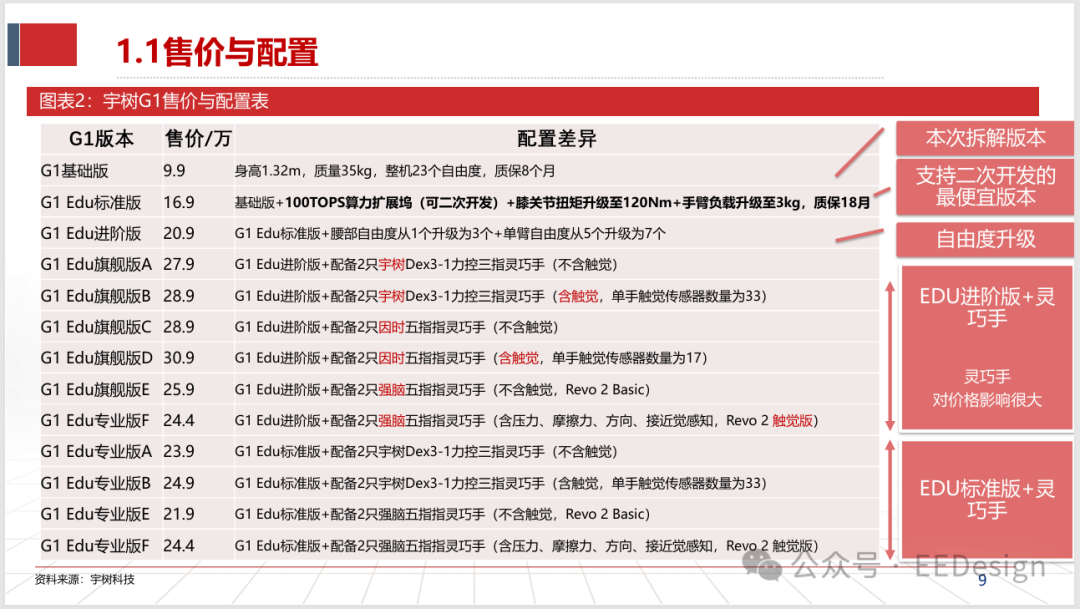The image size is (1080, 609).
Task: Click the bold 100TOPS算力扩展坞 description
Action: tap(552, 203)
